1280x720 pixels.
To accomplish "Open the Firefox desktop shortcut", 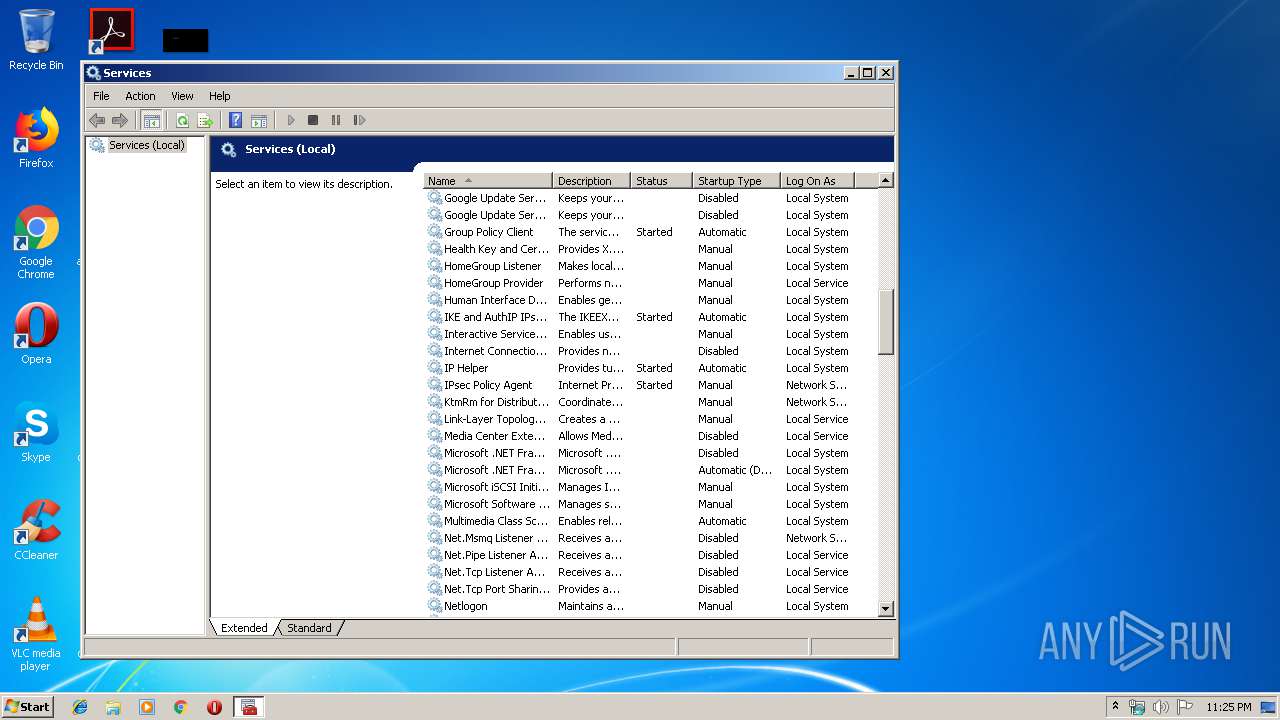I will click(x=36, y=138).
